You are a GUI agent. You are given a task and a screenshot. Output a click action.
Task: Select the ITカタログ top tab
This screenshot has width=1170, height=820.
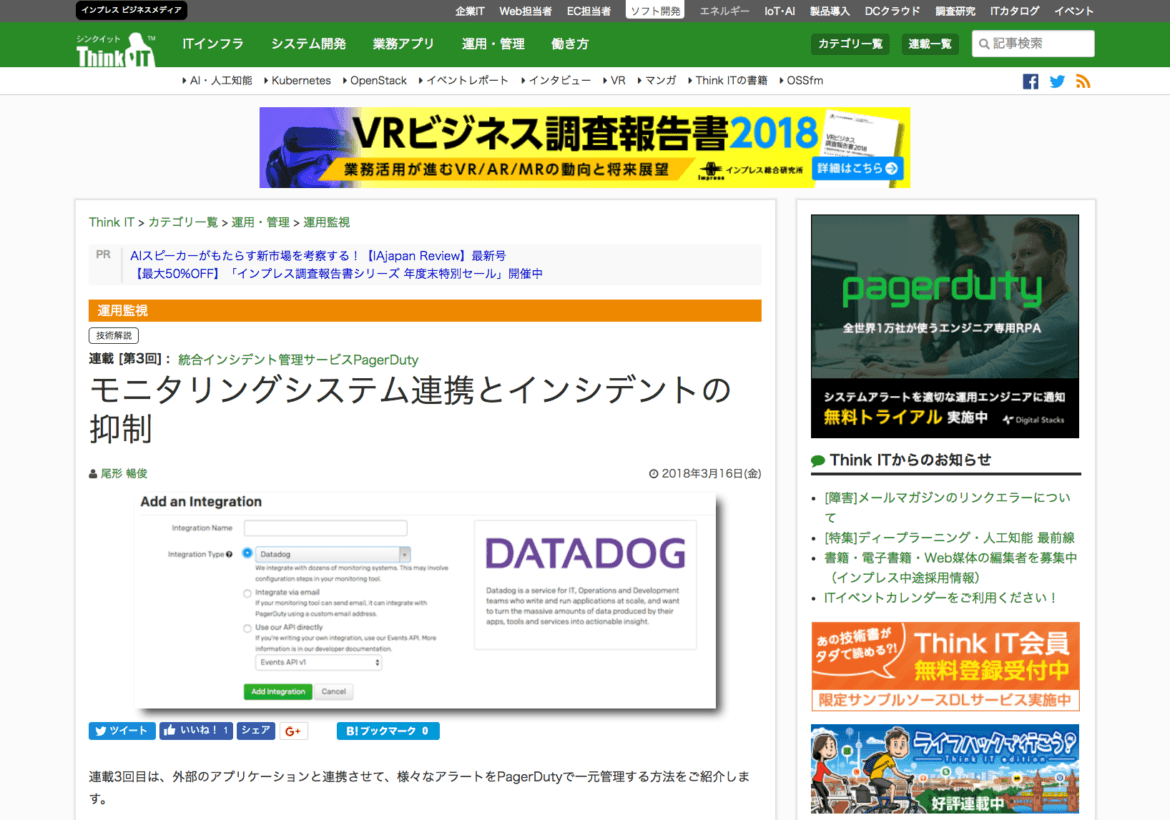tap(1014, 11)
